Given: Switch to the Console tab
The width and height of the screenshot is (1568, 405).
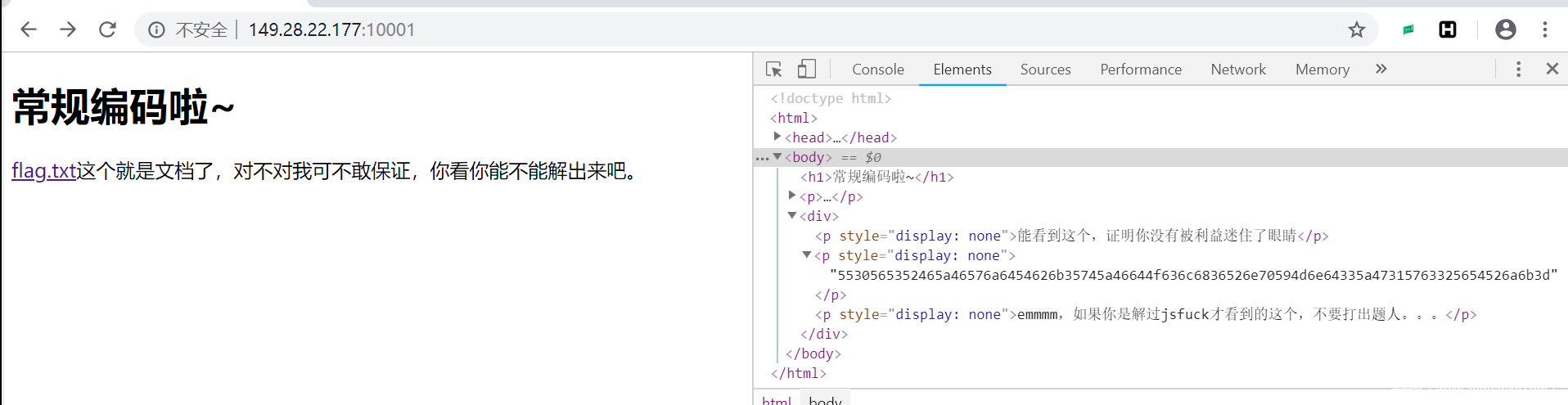Looking at the screenshot, I should [x=877, y=70].
